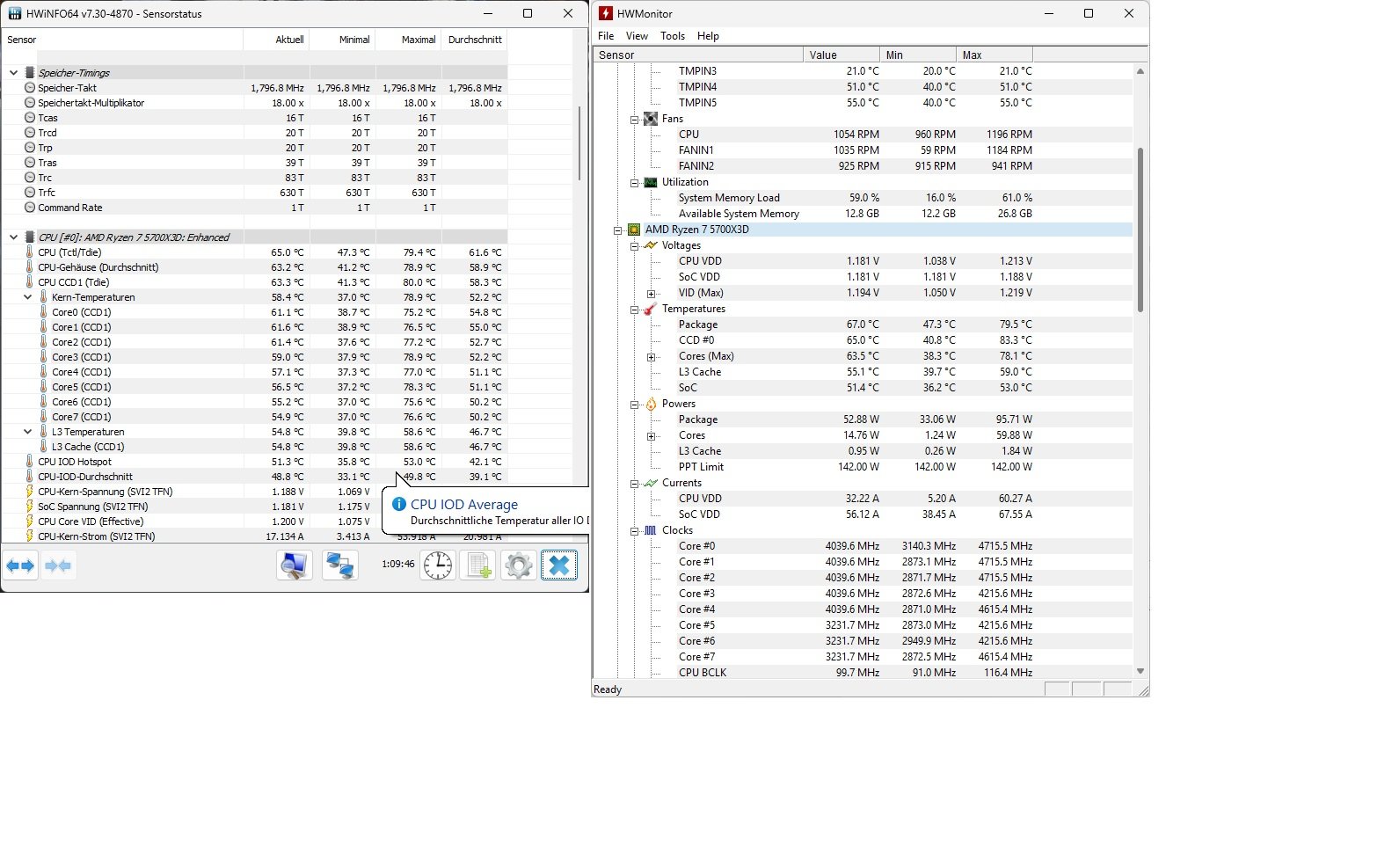Open HWiNFO sensor settings gear

[519, 565]
